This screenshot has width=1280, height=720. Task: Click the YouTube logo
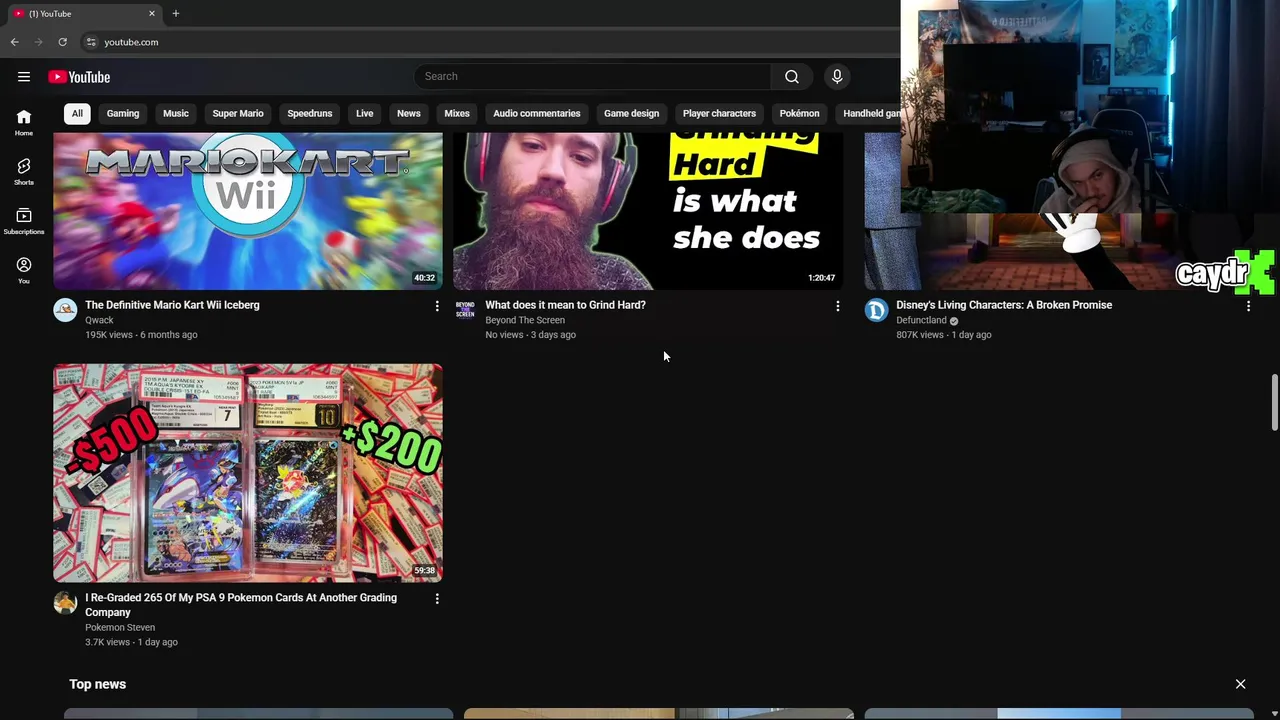[x=79, y=77]
